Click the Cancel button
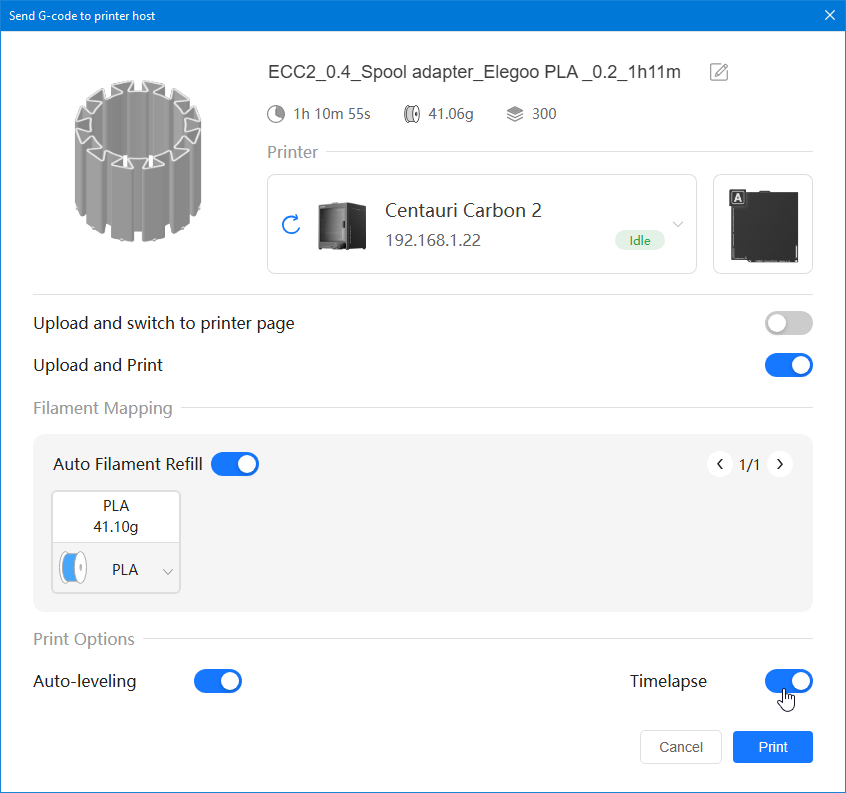 point(681,747)
